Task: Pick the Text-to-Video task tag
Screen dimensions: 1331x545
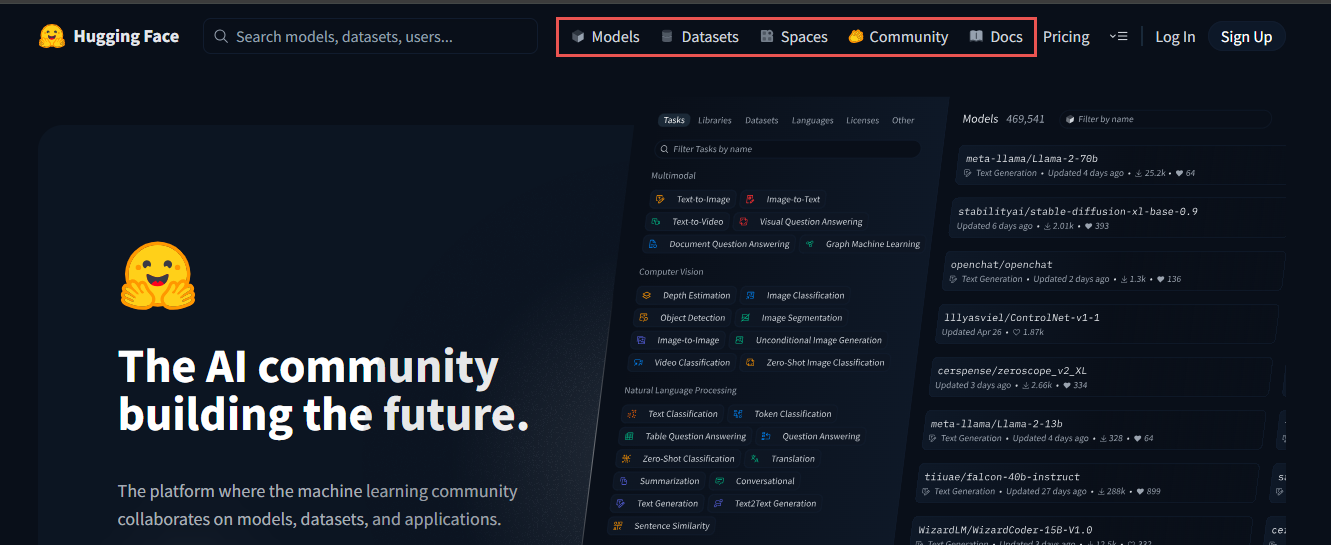Action: click(x=687, y=222)
